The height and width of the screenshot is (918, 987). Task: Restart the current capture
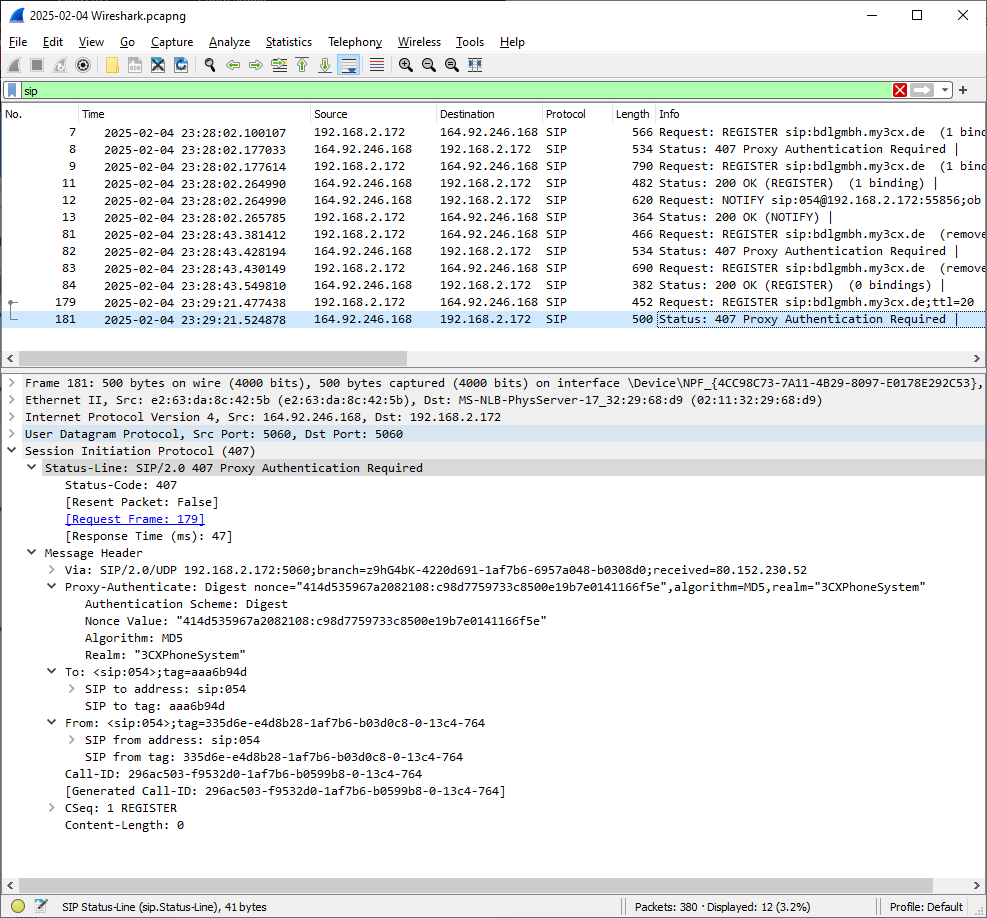coord(60,65)
